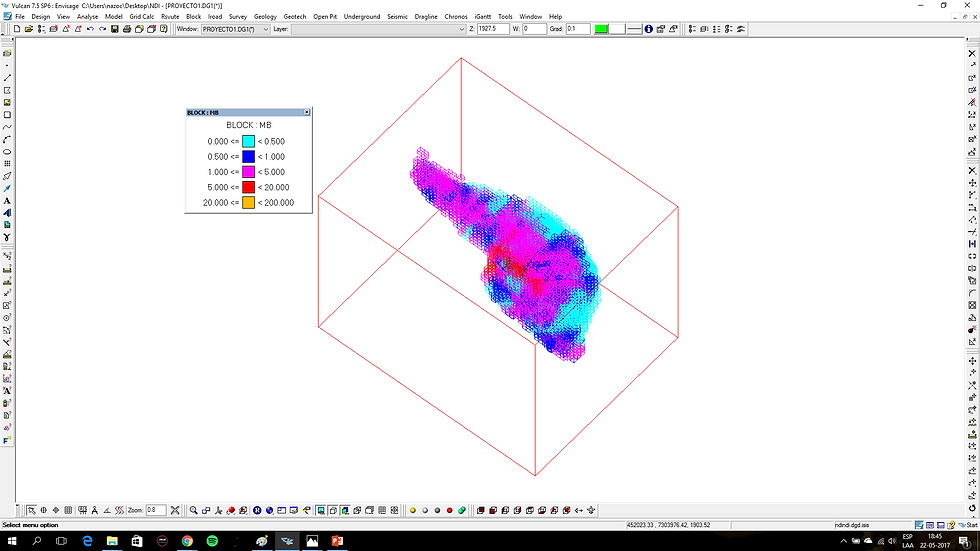The width and height of the screenshot is (980, 551).
Task: Select the Polyline curve tool in left toolbar
Action: (x=7, y=127)
